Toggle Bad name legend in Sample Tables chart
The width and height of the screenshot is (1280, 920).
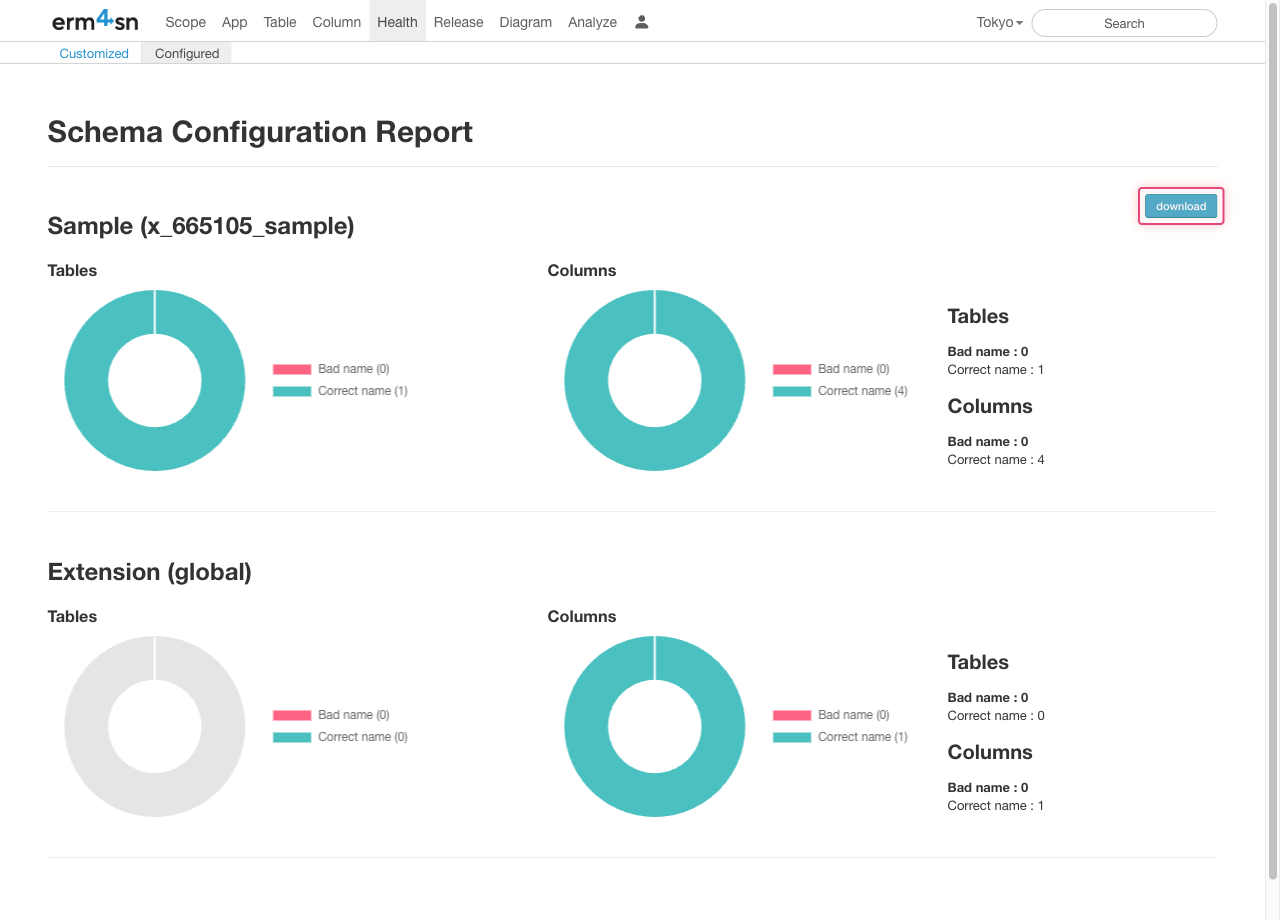coord(331,369)
